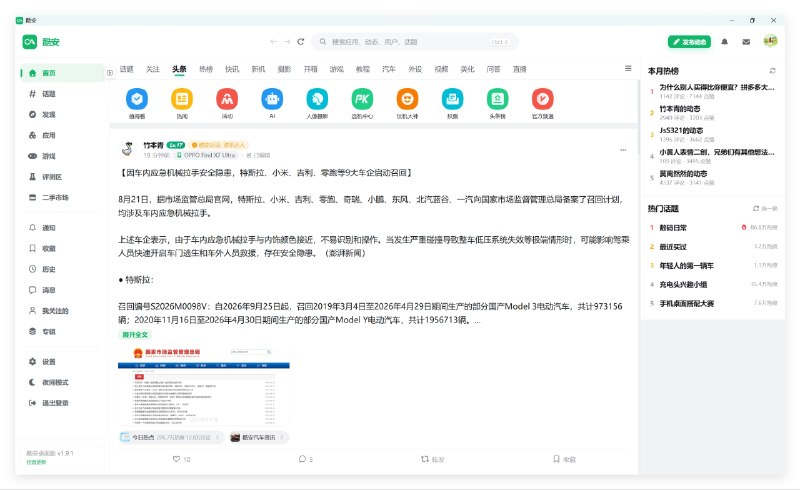Collapse the sidebar with the panel toggle
Viewport: 800px width, 490px height.
[x=110, y=73]
